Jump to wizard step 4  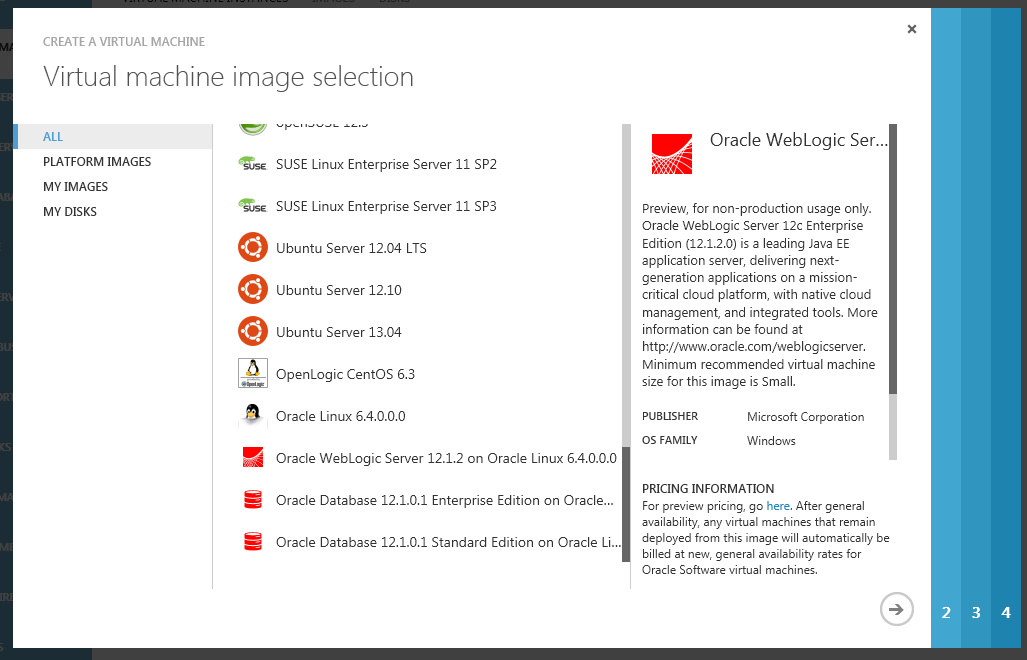click(x=1006, y=613)
